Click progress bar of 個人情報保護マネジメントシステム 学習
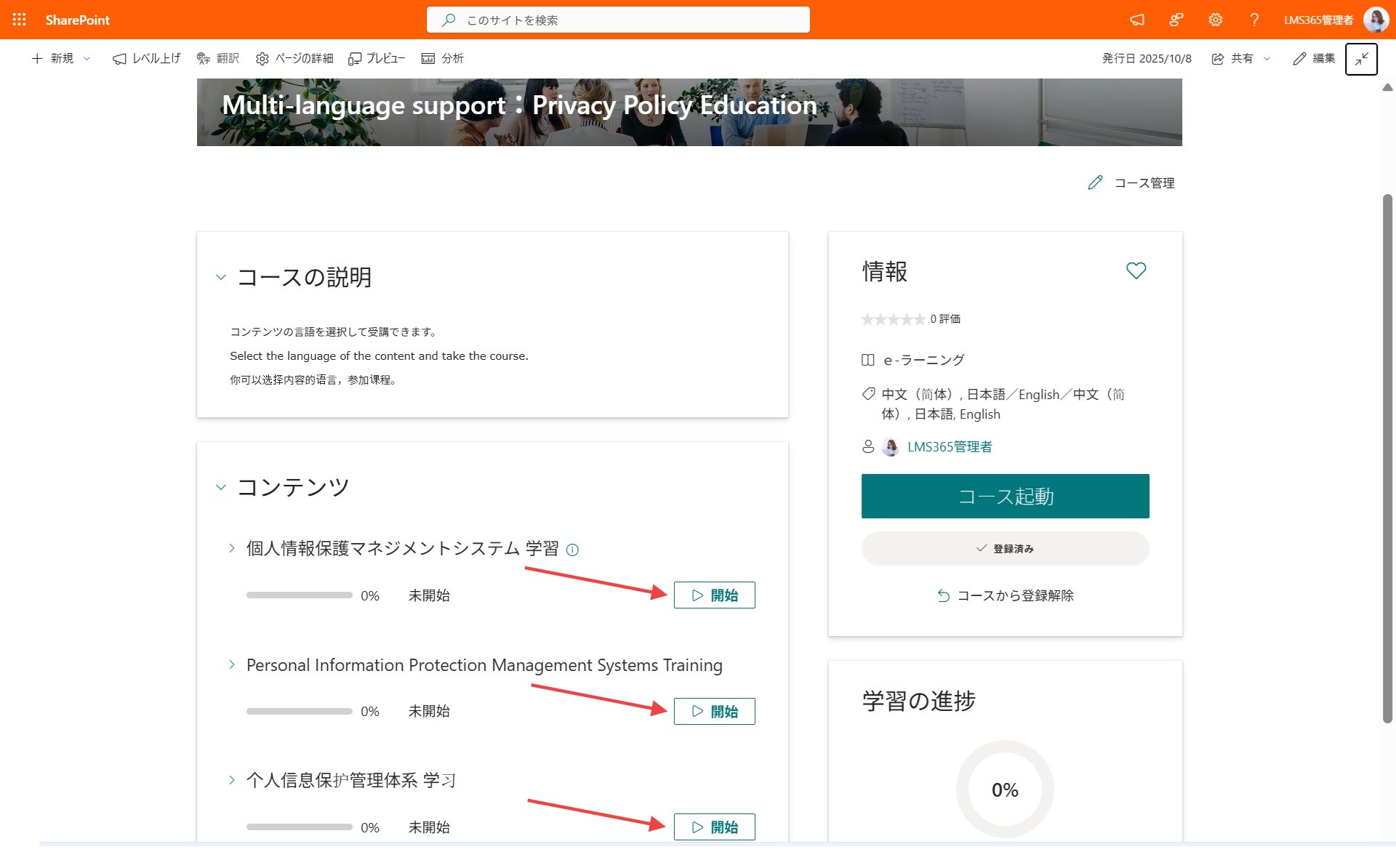Image resolution: width=1396 pixels, height=868 pixels. click(299, 595)
